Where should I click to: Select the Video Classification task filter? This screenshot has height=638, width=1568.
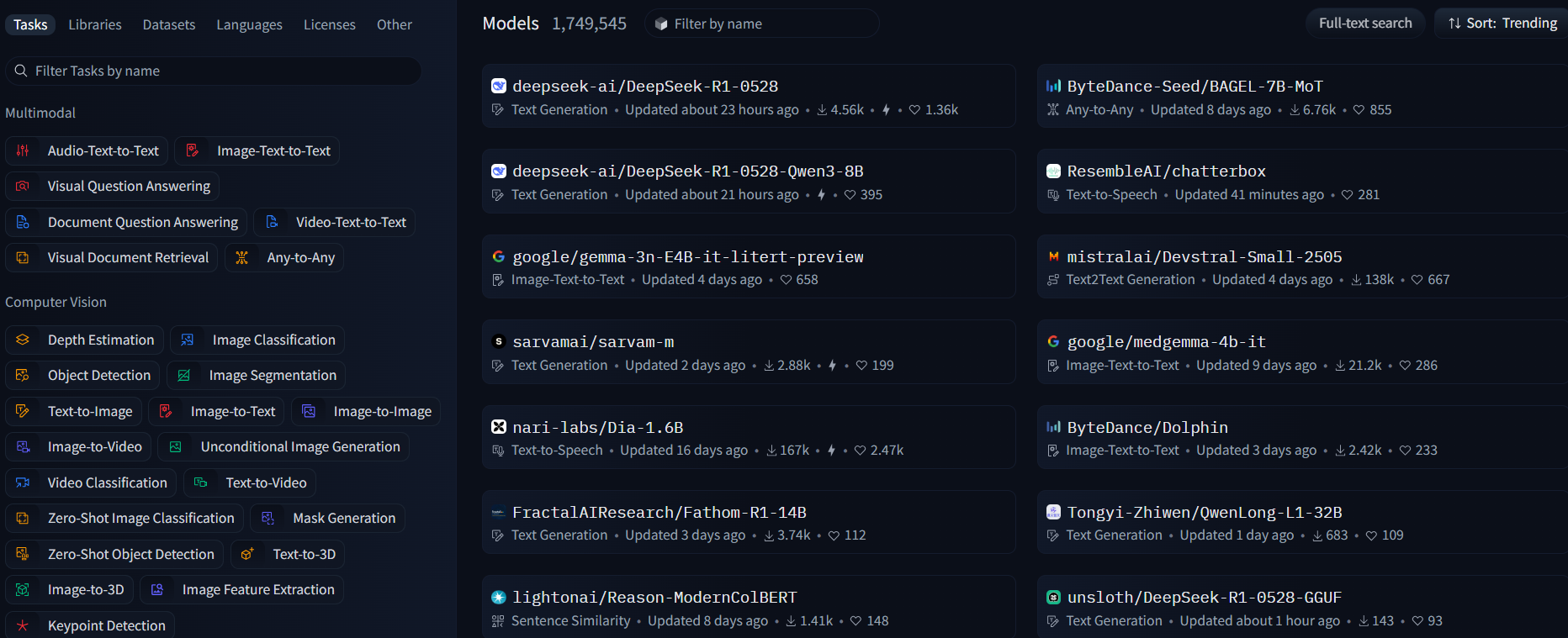(91, 482)
